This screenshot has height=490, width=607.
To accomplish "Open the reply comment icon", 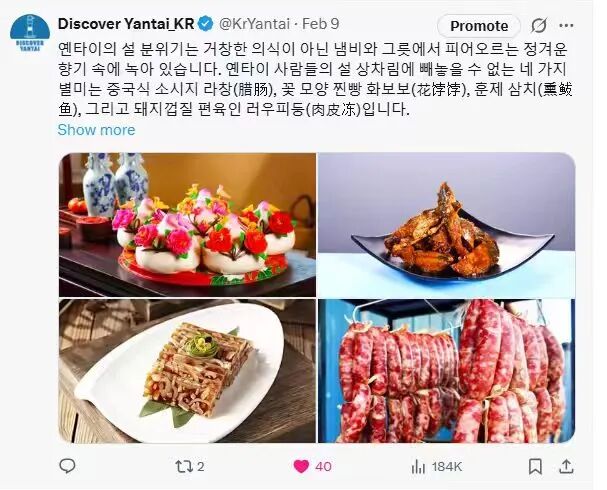I will coord(67,466).
